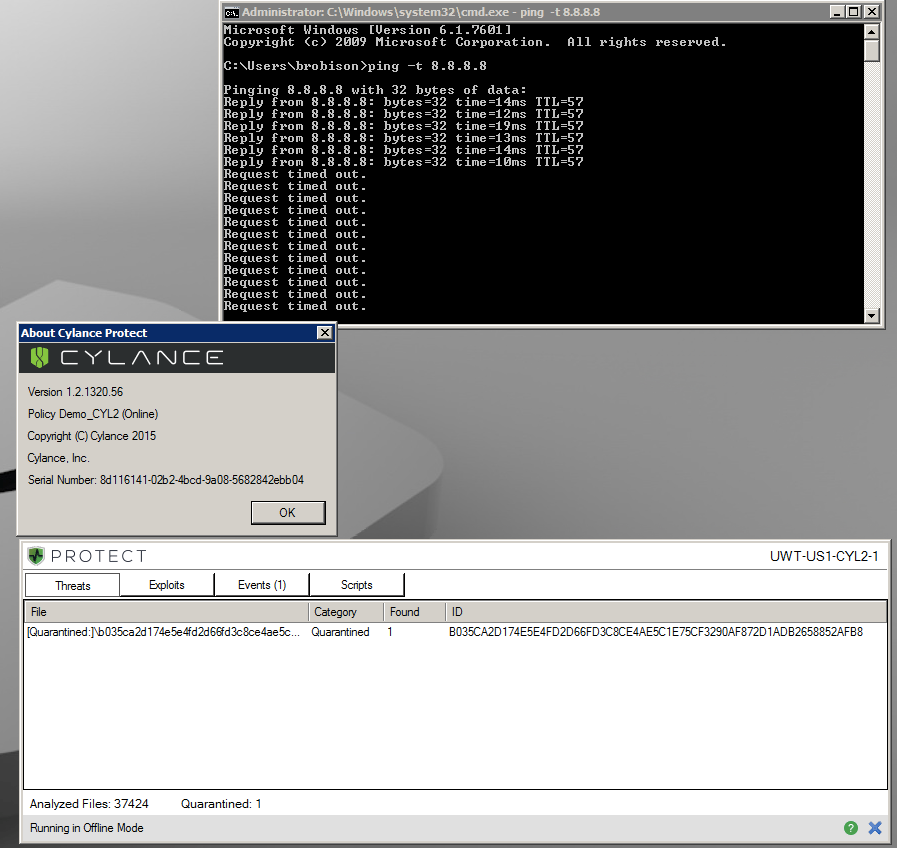Click the Protect shield icon in the header
The width and height of the screenshot is (897, 848).
point(36,556)
